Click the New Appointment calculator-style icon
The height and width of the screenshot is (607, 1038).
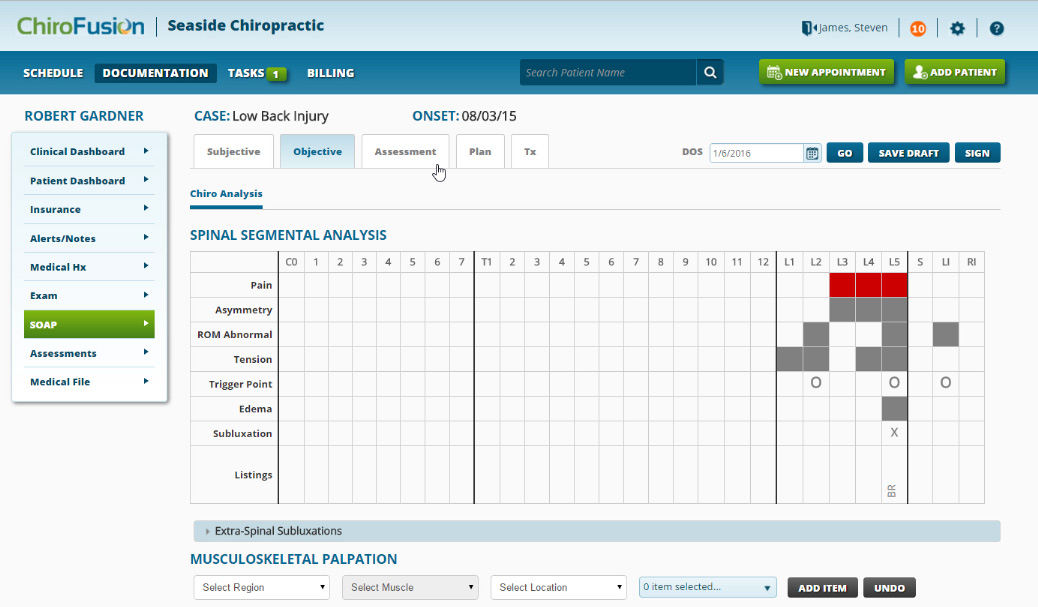tap(772, 72)
